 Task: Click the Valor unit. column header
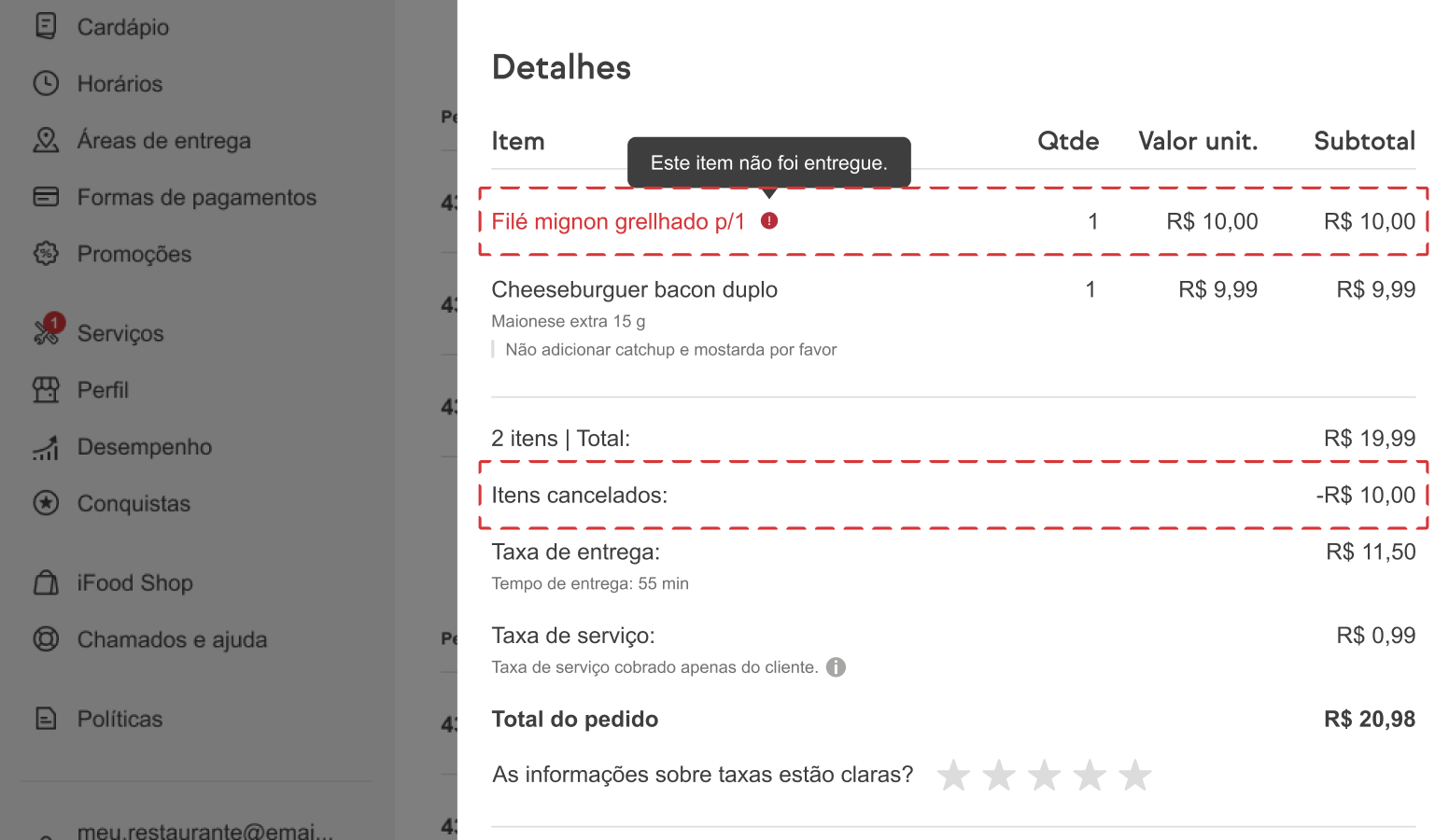[x=1198, y=141]
